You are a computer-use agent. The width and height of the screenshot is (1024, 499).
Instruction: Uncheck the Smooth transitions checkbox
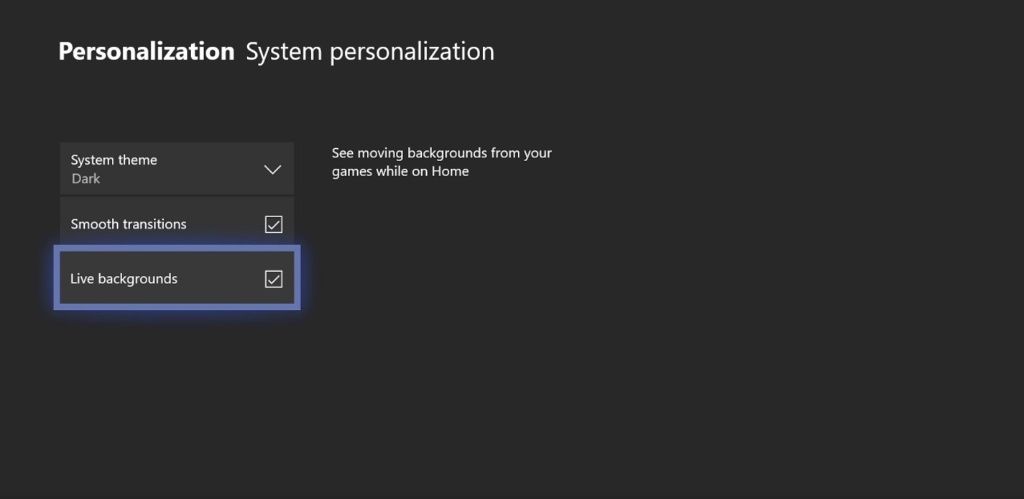(x=273, y=224)
